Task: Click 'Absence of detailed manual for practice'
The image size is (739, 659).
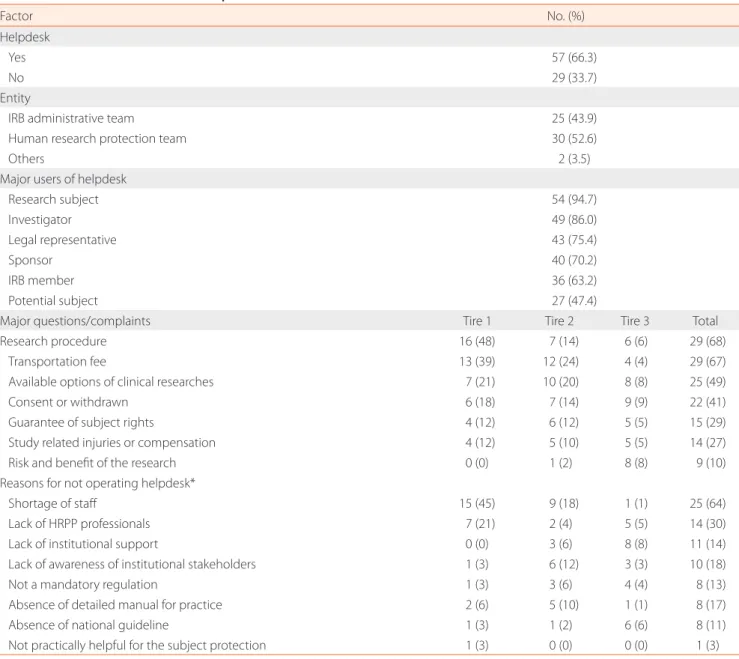Action: [115, 605]
